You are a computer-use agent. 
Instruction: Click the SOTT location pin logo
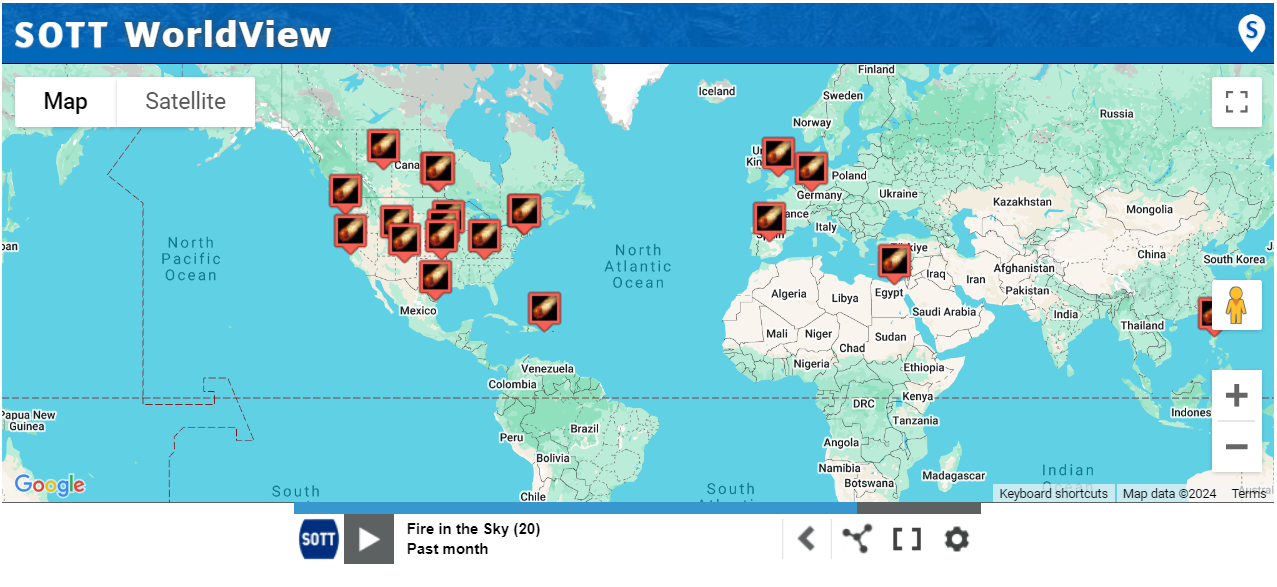1251,32
